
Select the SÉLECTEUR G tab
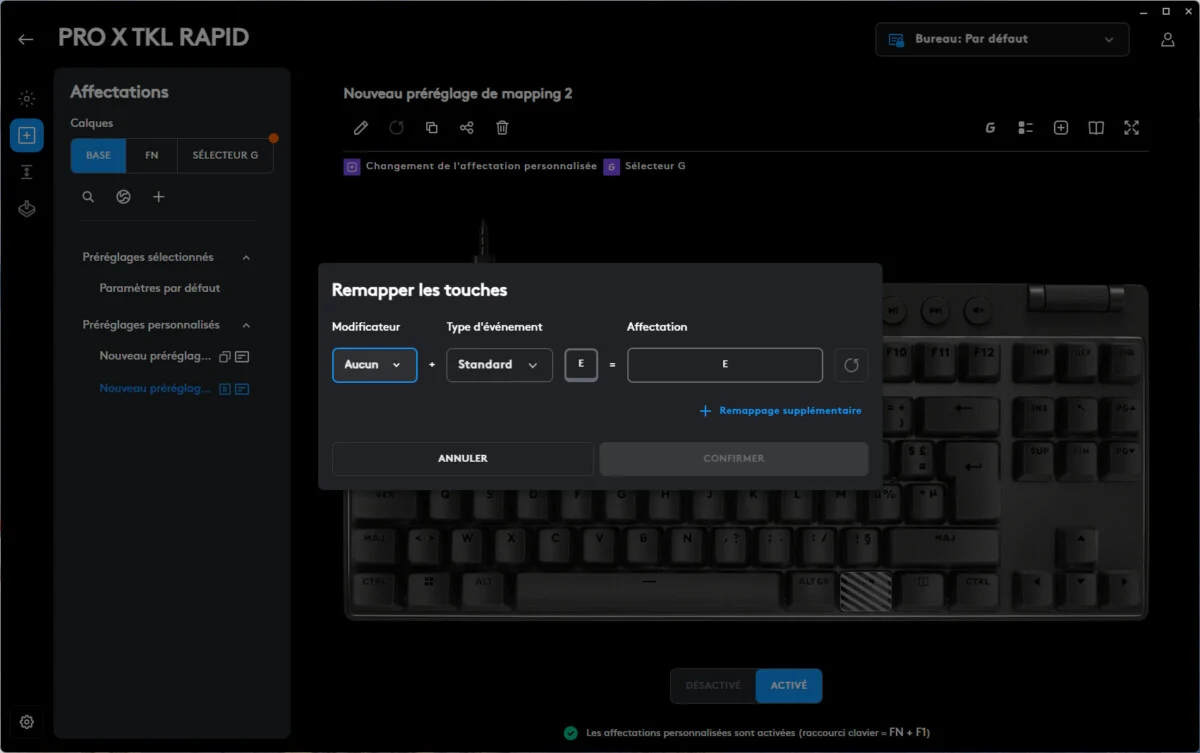tap(224, 155)
